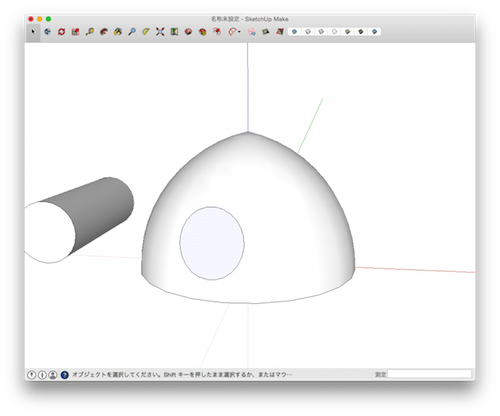Click the dark textured square toolbar icon
The height and width of the screenshot is (416, 500).
[x=266, y=32]
